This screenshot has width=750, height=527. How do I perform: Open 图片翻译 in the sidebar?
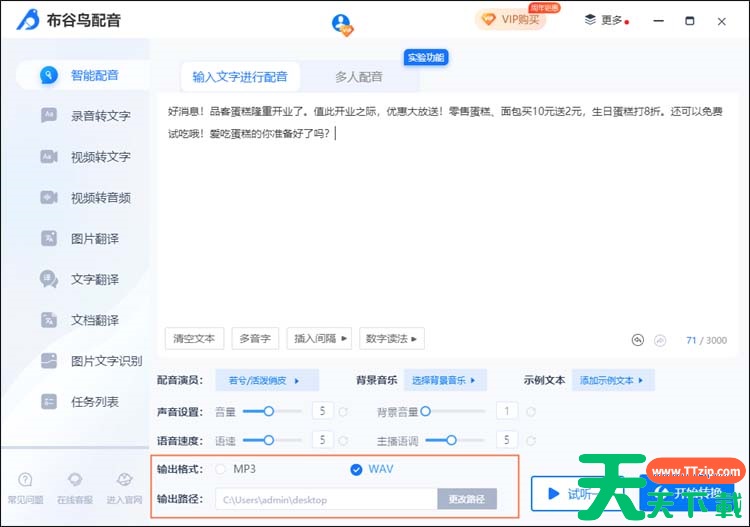click(80, 238)
